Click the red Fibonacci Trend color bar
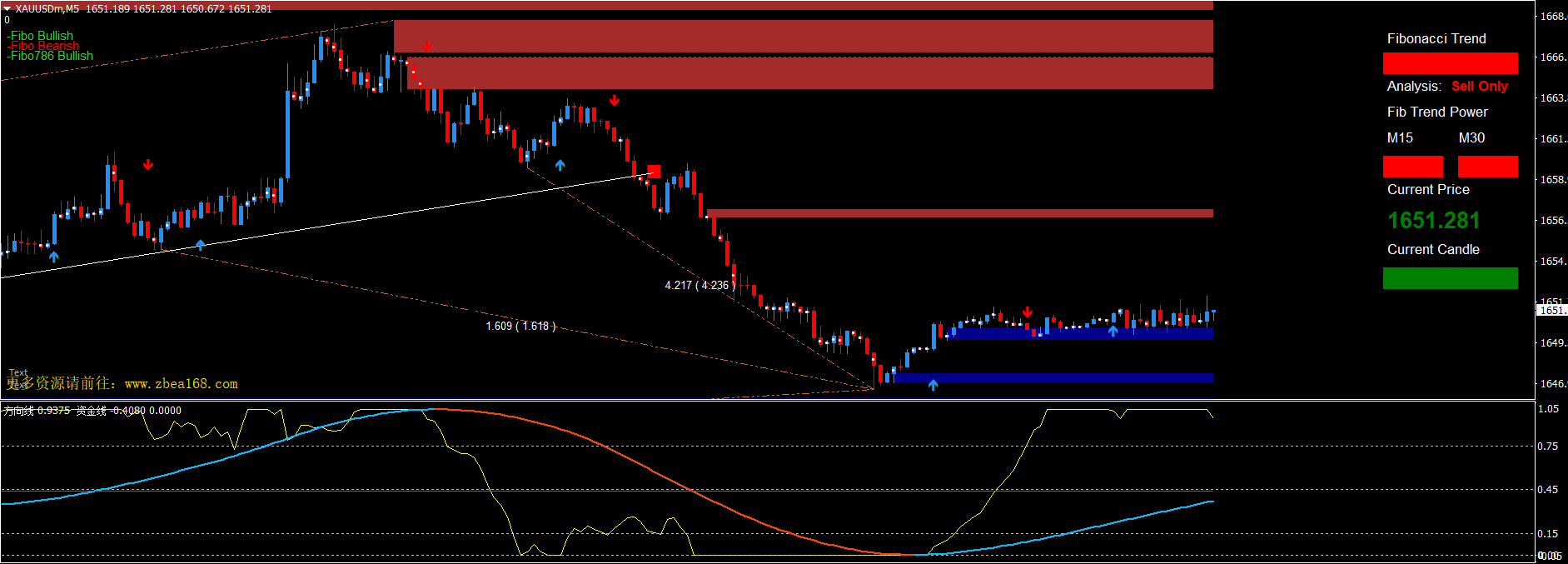The width and height of the screenshot is (1568, 564). pos(1450,63)
